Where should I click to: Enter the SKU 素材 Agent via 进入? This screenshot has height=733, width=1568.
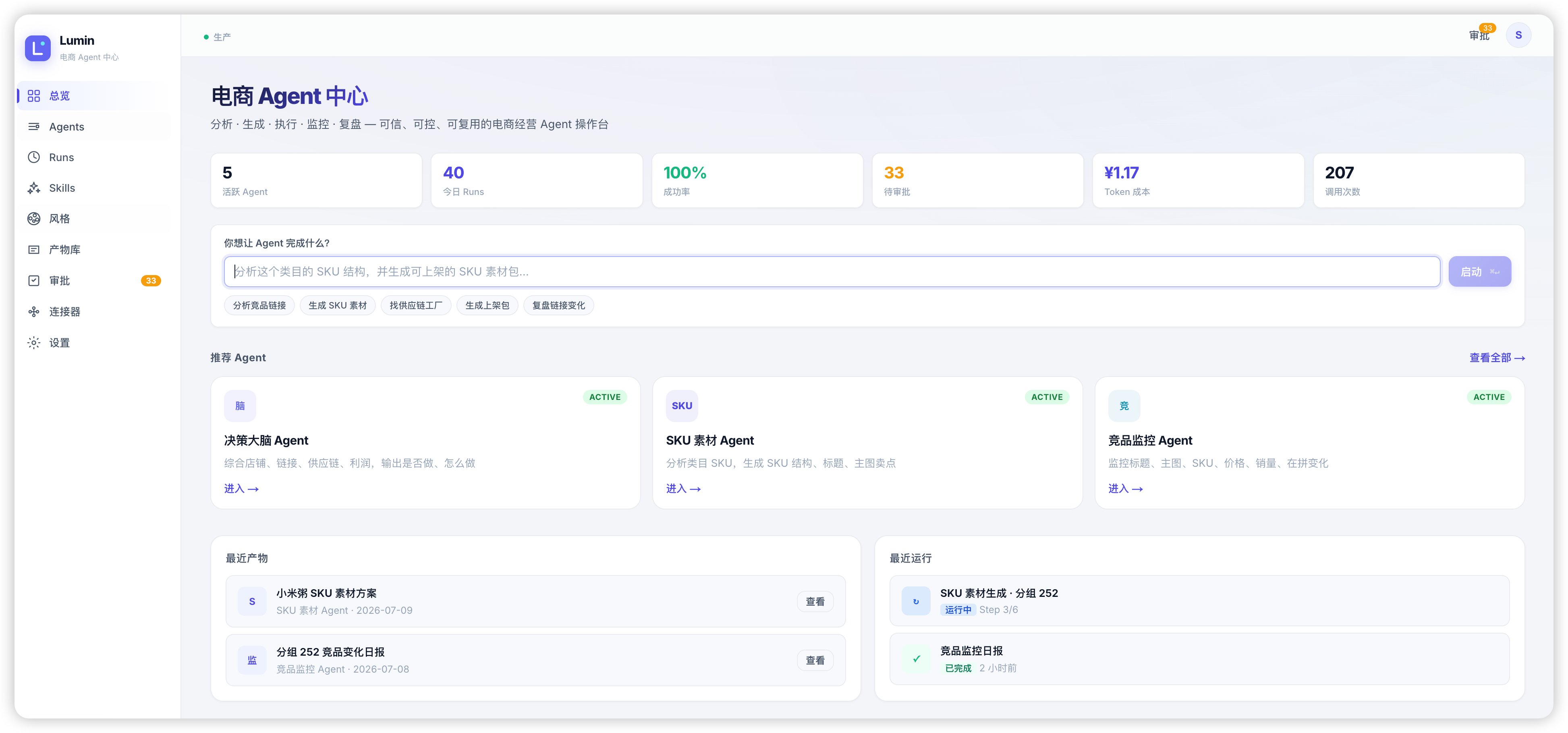pos(683,489)
